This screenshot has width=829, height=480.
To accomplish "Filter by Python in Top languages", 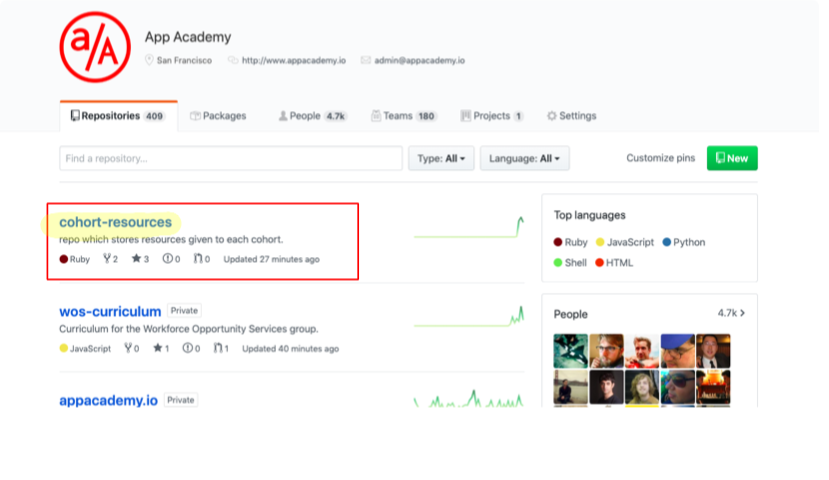I will [684, 242].
